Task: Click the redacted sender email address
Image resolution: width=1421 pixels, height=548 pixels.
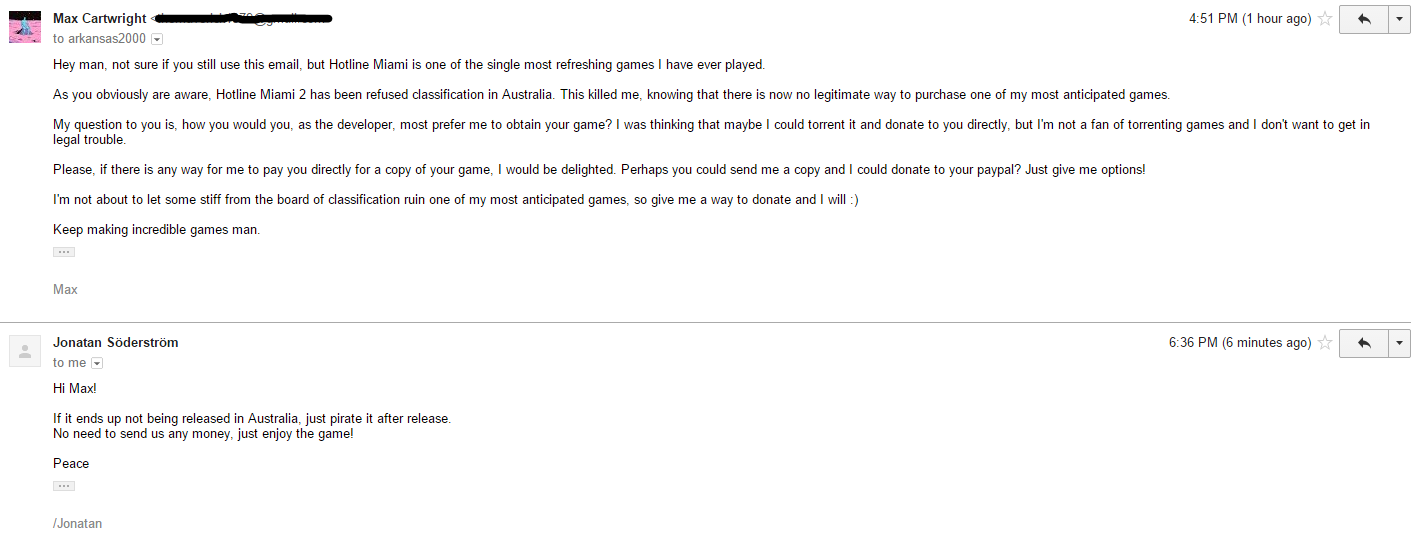Action: [243, 19]
